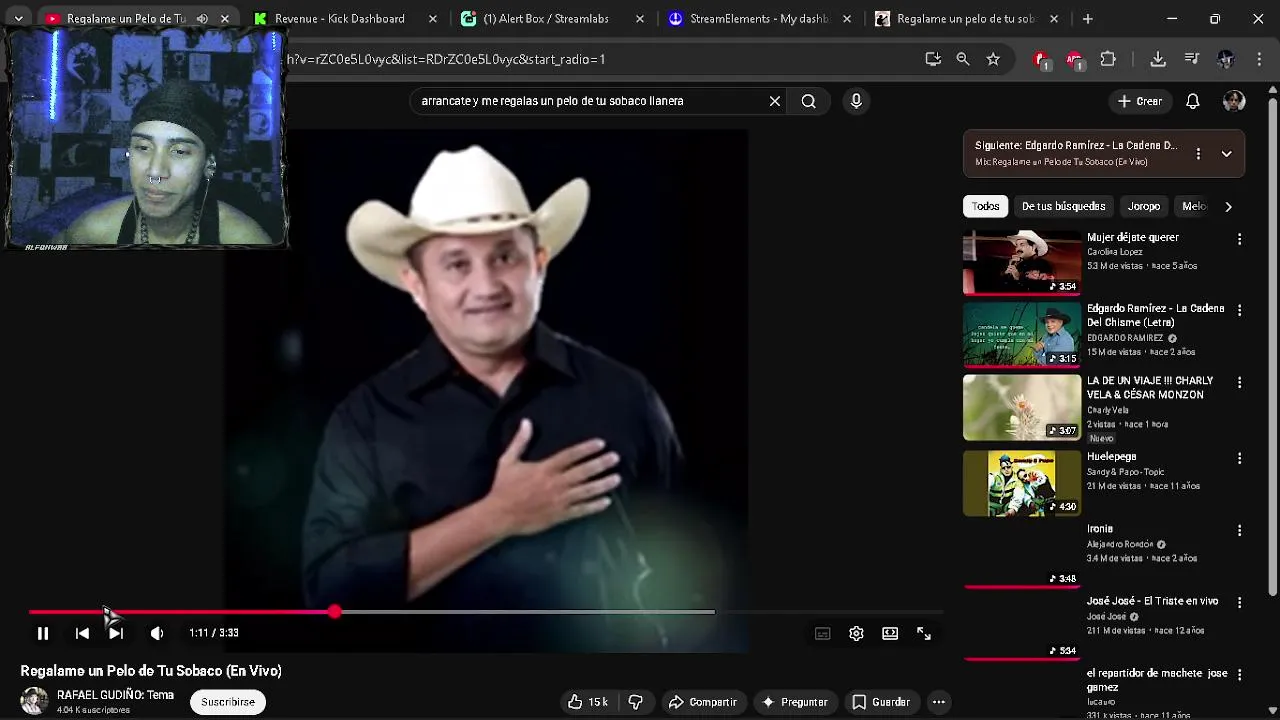Share the video with Compartir

(x=703, y=702)
